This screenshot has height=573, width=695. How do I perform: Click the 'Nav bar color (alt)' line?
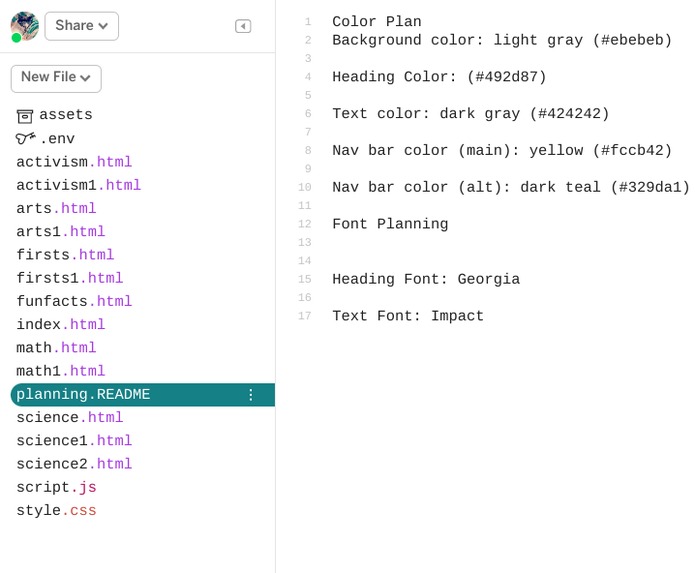511,187
